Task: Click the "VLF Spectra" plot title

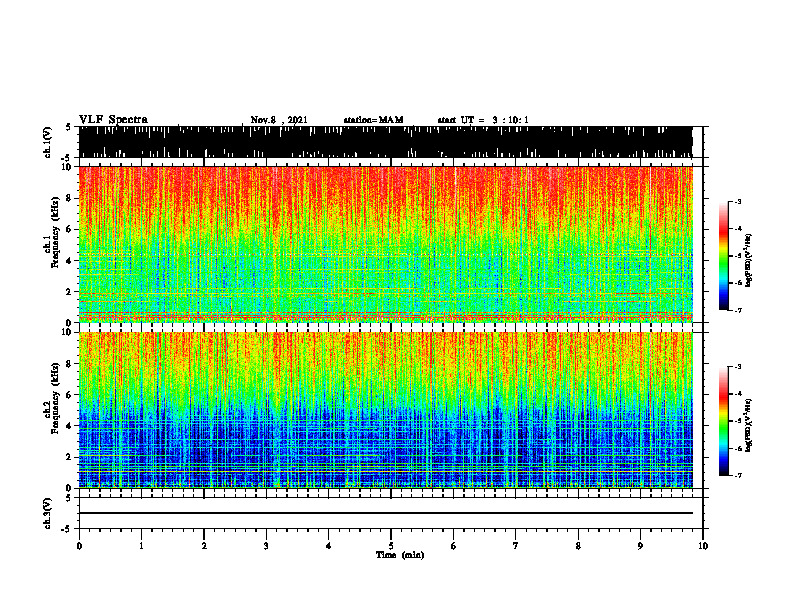Action: 113,120
